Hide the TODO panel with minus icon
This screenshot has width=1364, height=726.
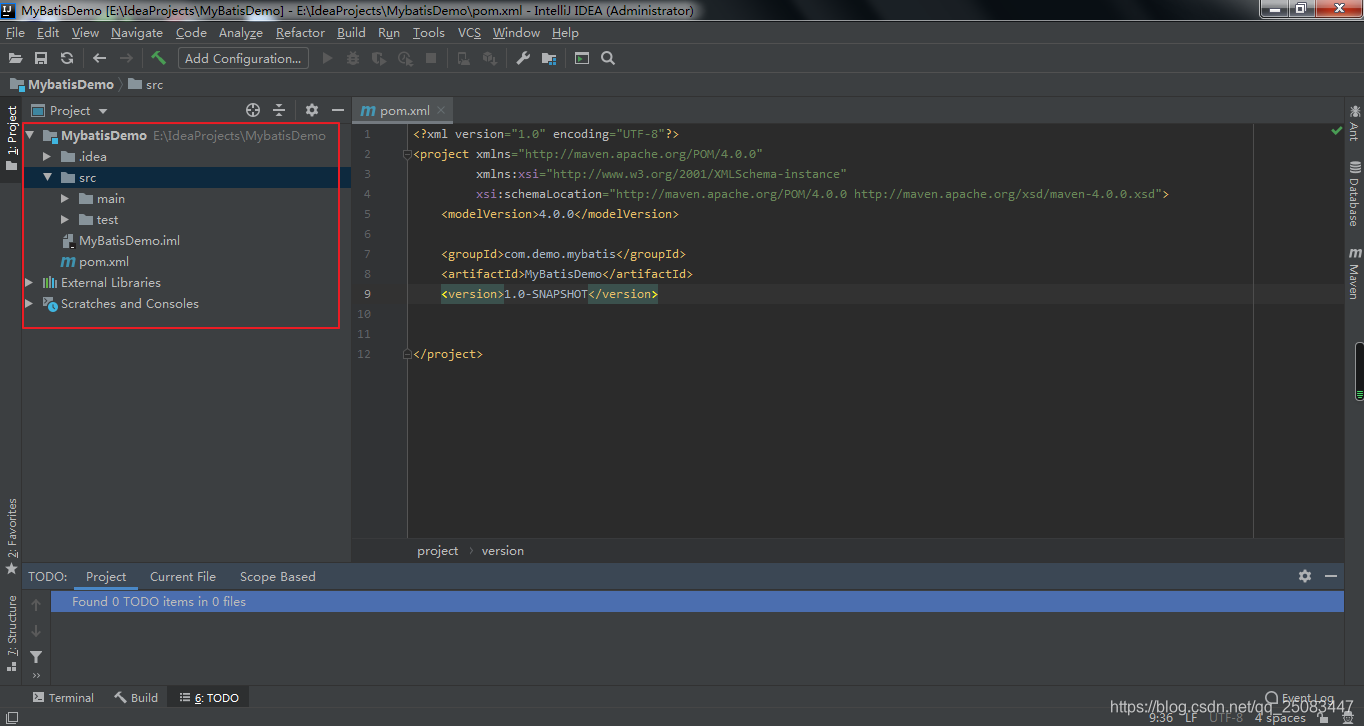click(x=1331, y=576)
